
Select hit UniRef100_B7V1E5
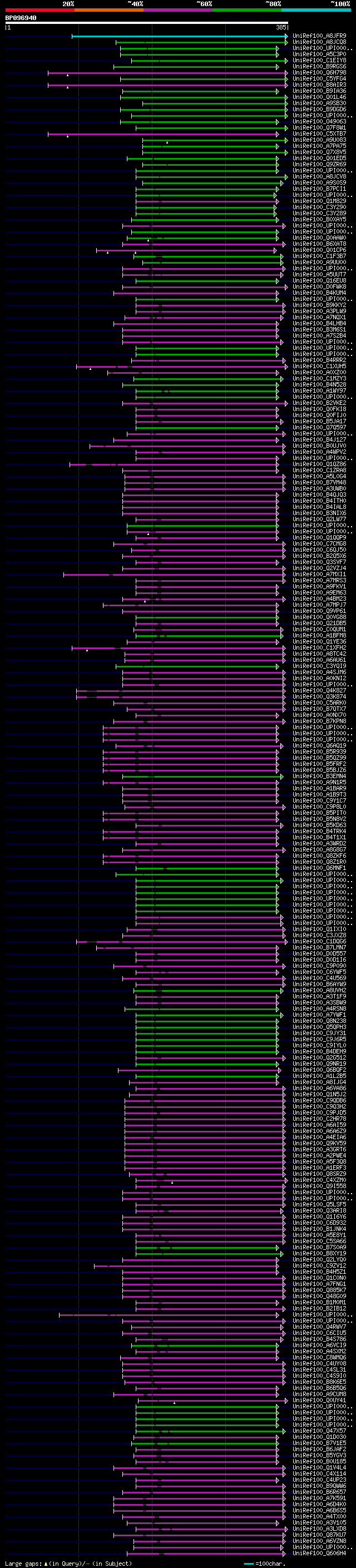tap(319, 1443)
